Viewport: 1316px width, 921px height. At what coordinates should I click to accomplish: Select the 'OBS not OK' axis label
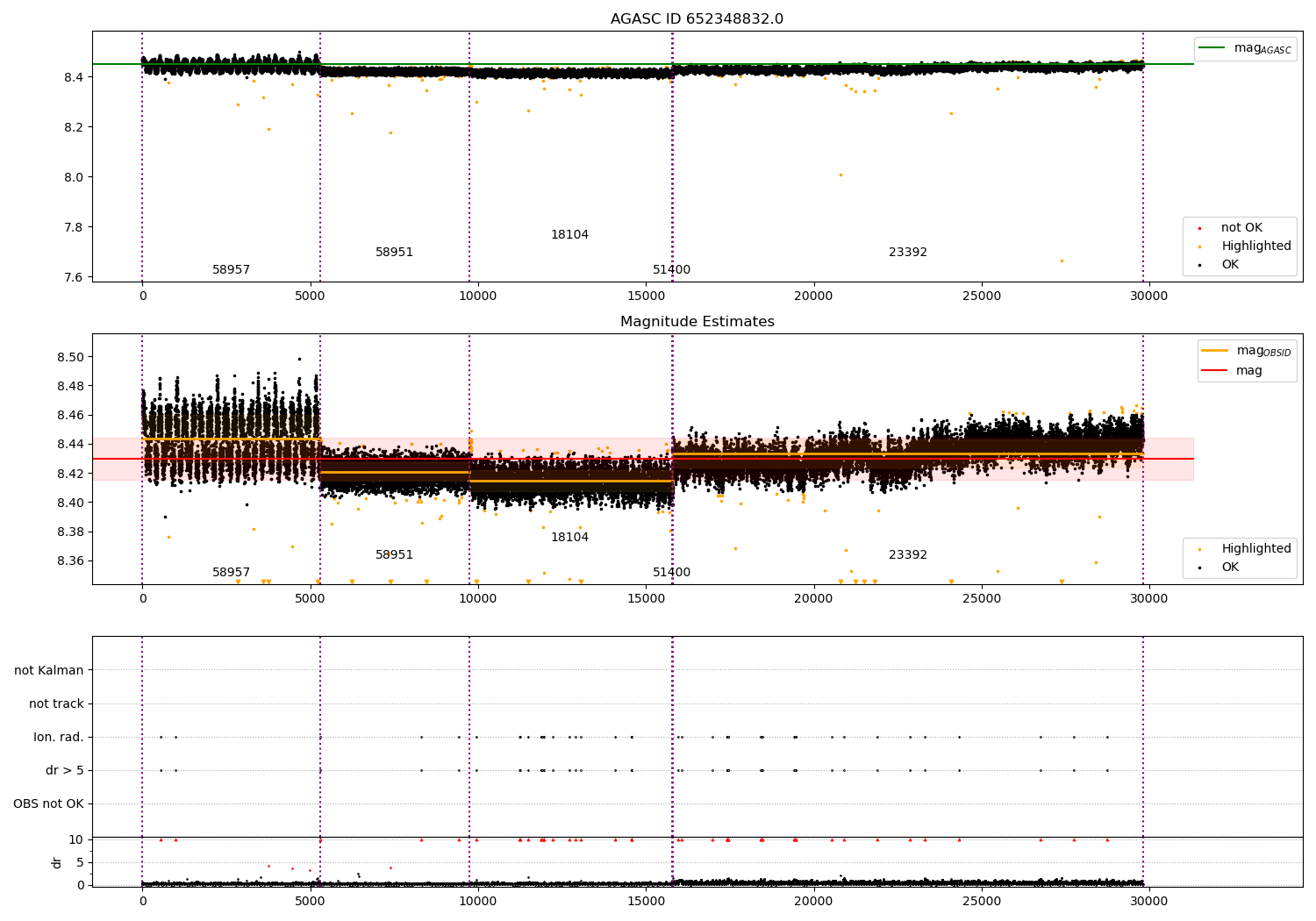48,803
